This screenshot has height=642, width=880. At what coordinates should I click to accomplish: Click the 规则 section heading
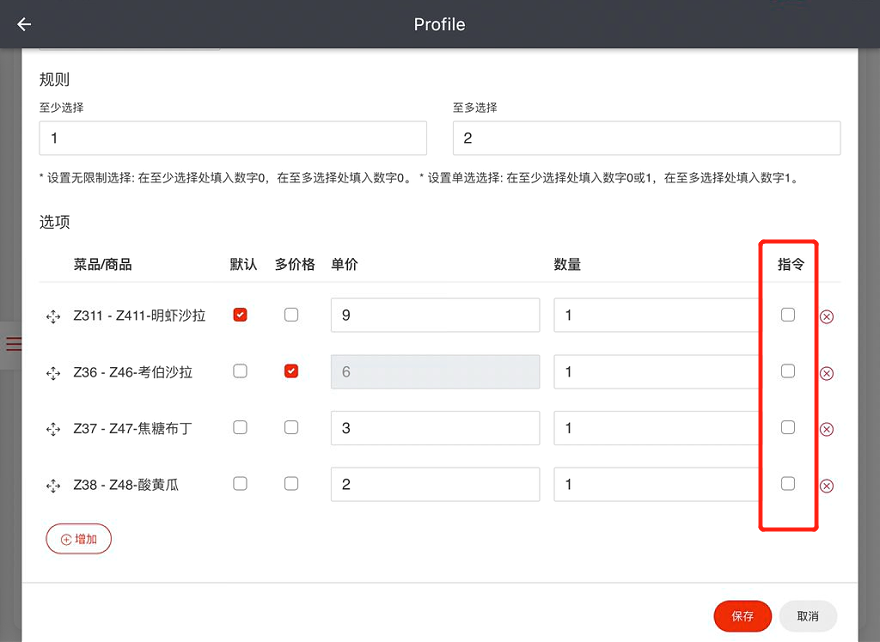(x=54, y=80)
